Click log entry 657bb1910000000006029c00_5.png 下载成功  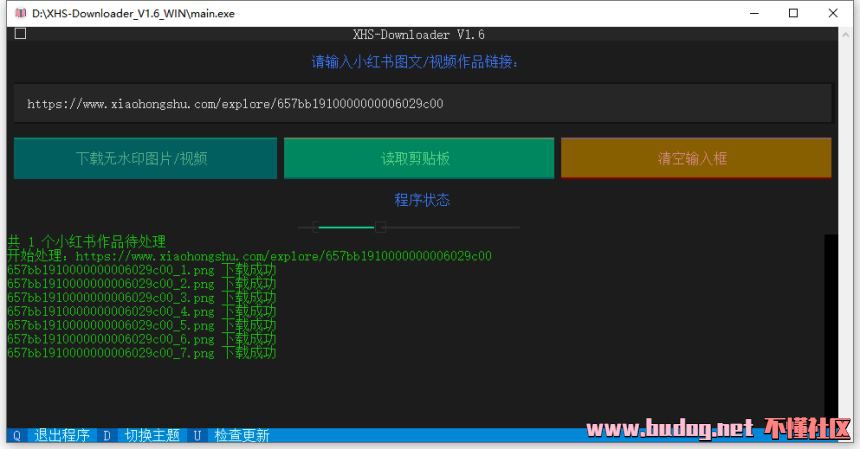click(x=142, y=325)
